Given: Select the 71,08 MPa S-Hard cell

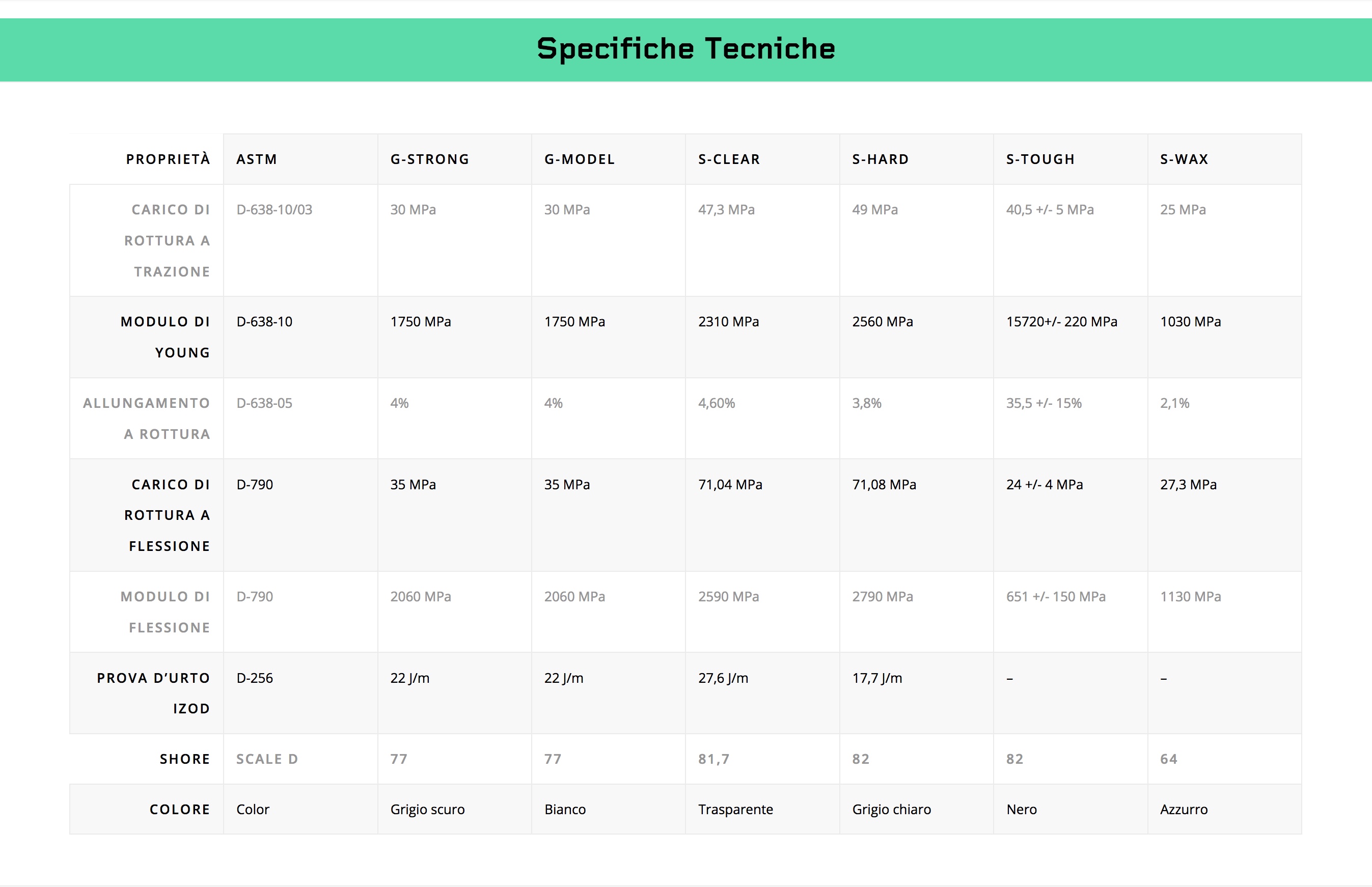Looking at the screenshot, I should click(884, 484).
